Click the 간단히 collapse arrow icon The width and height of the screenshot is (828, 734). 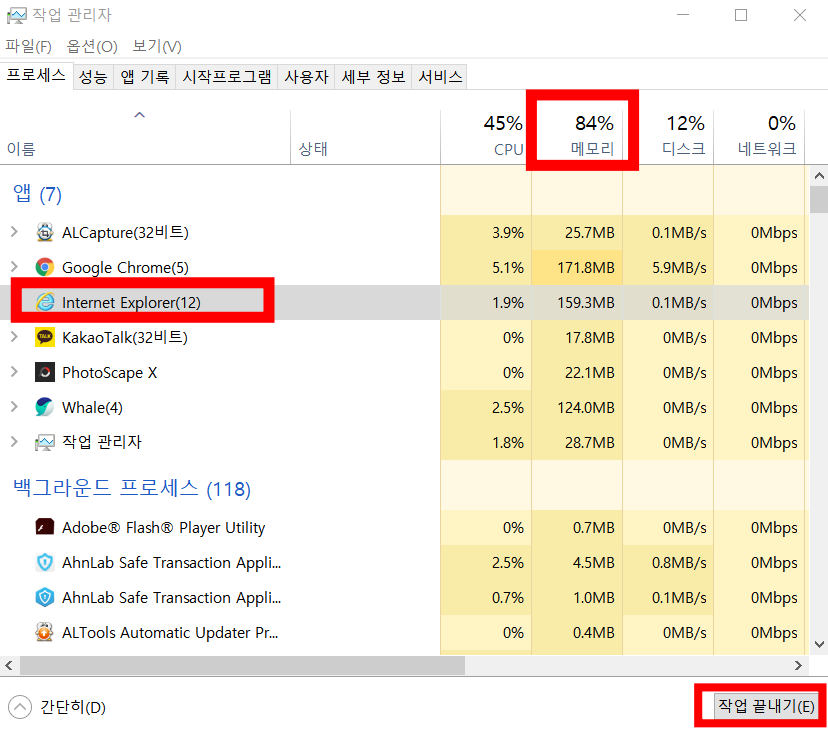20,707
